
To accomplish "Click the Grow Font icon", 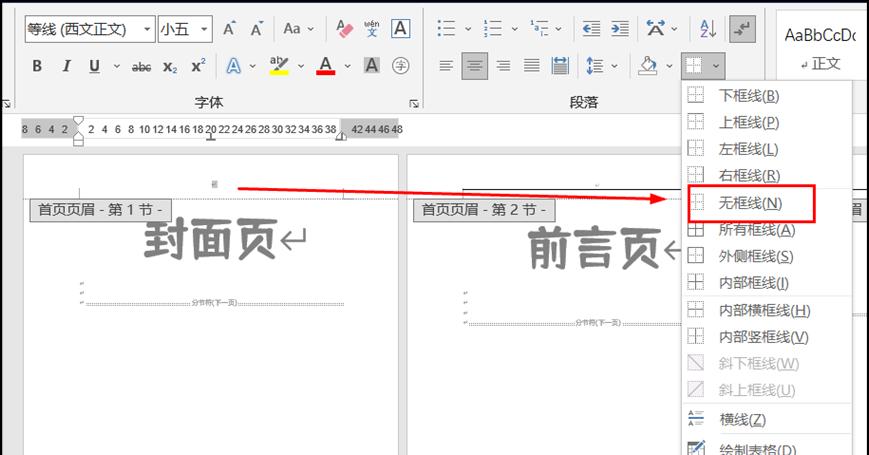I will coord(229,29).
